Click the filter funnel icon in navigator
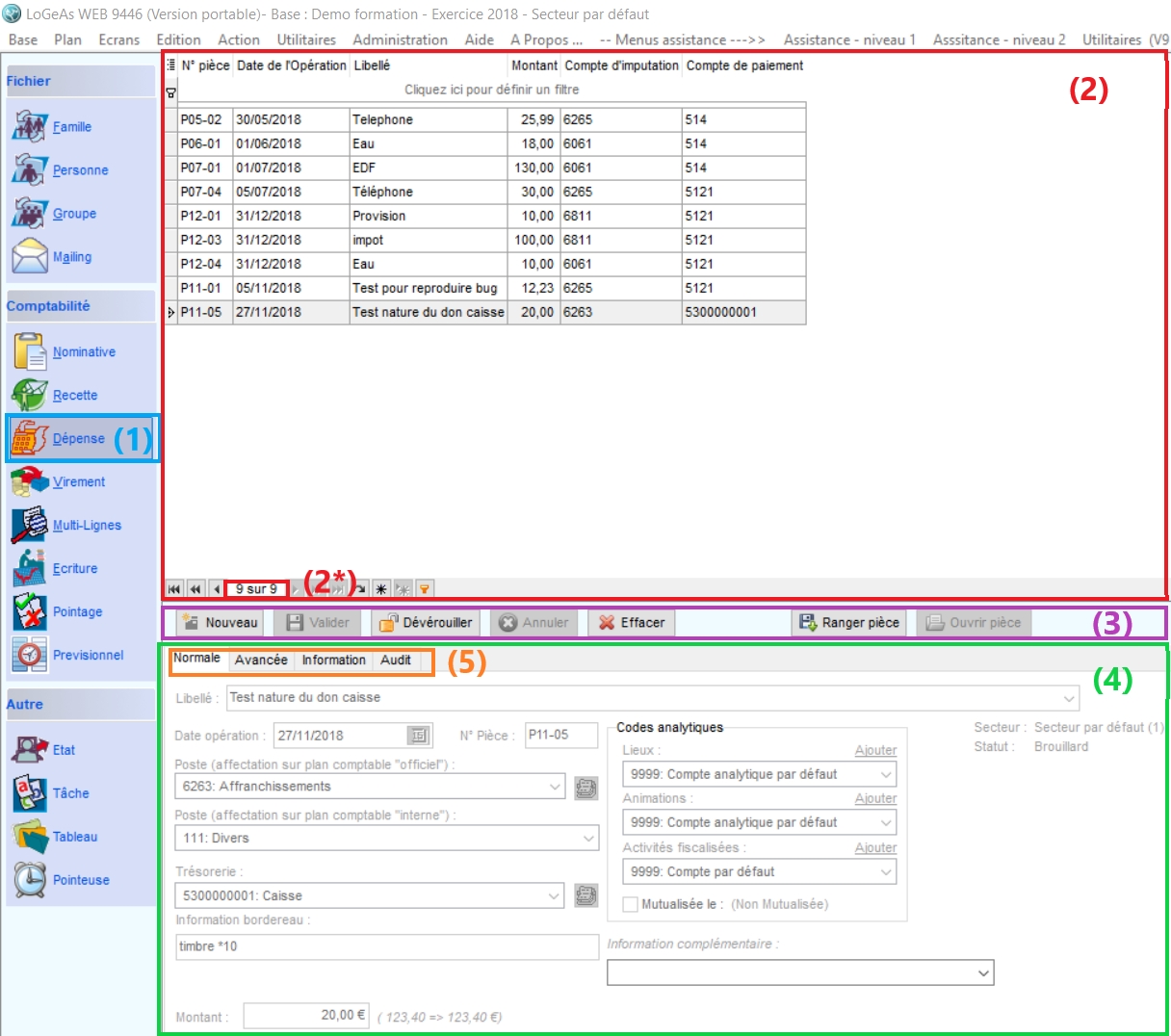Image resolution: width=1171 pixels, height=1036 pixels. coord(424,589)
